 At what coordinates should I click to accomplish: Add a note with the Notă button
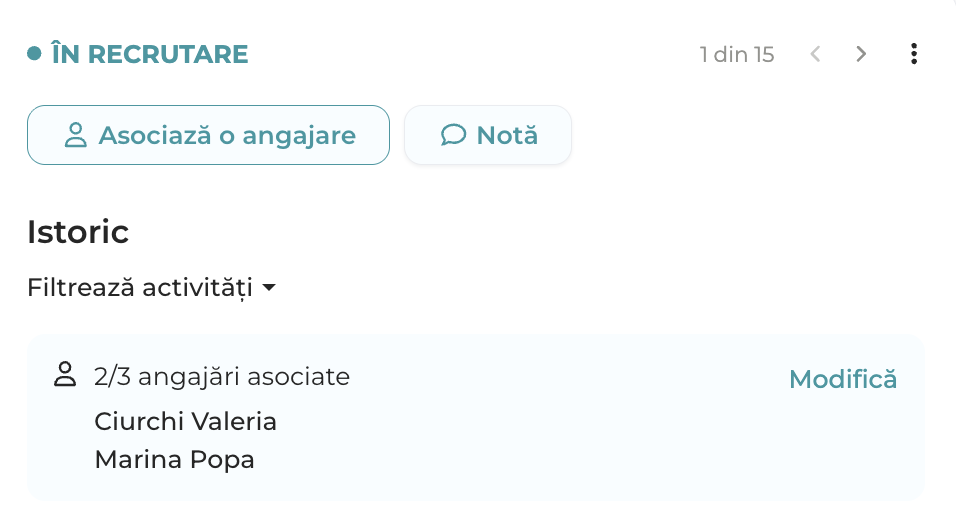pyautogui.click(x=488, y=135)
